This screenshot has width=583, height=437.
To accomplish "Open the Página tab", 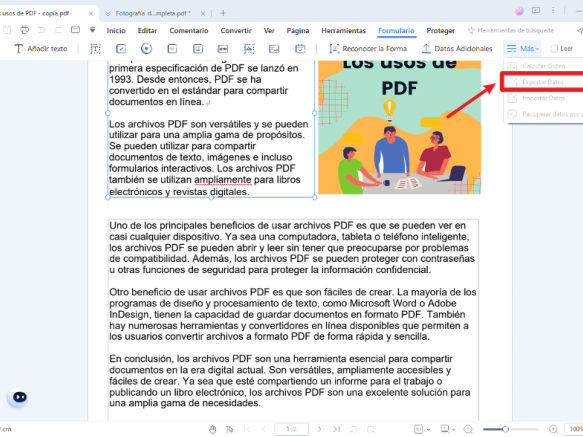I will pos(297,30).
